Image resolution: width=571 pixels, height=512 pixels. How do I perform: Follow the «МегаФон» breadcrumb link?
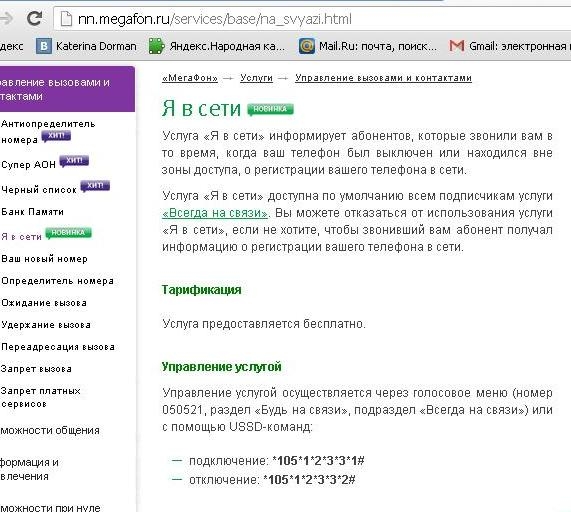pos(190,78)
